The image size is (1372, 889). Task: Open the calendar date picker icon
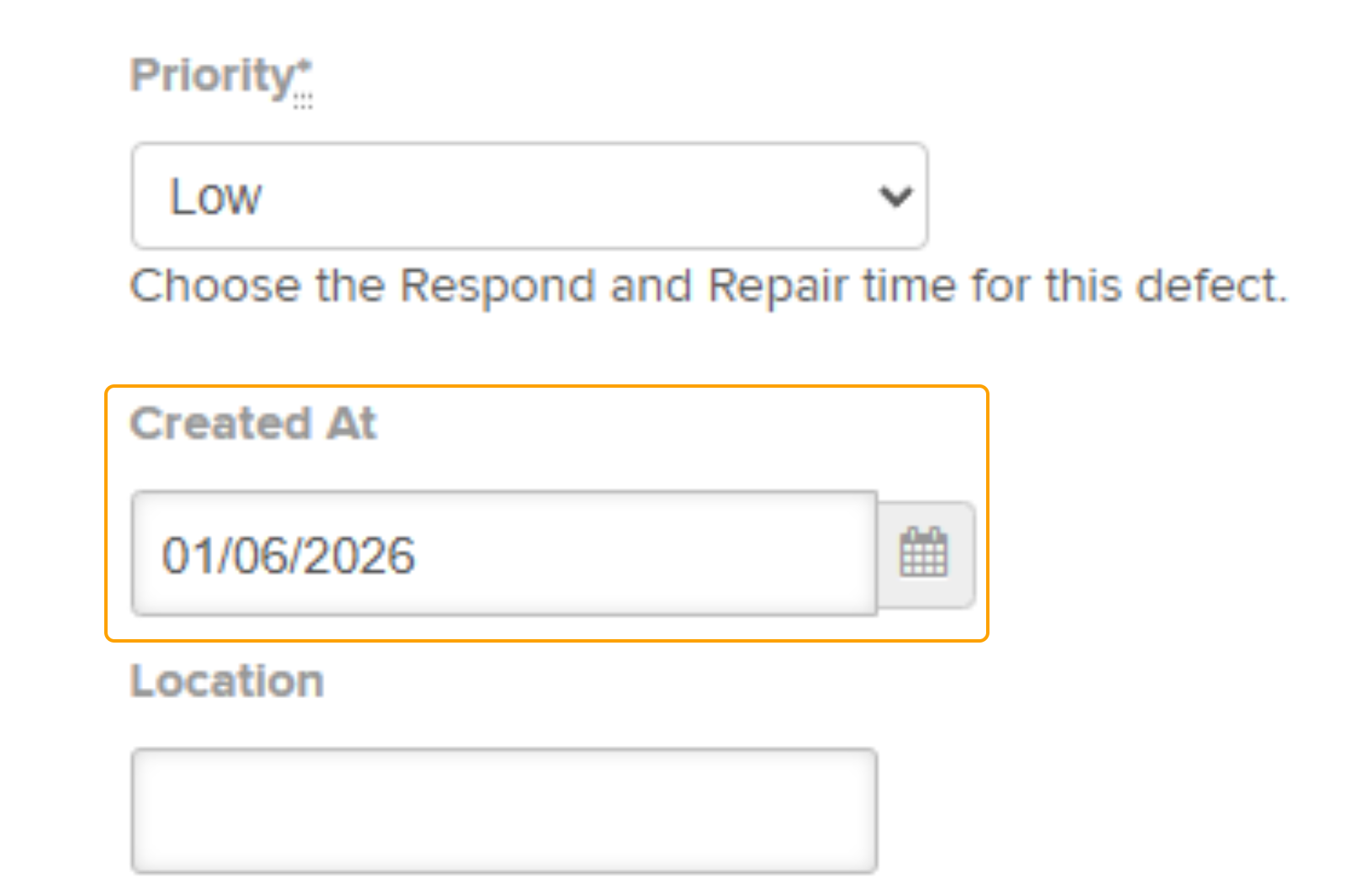(925, 553)
